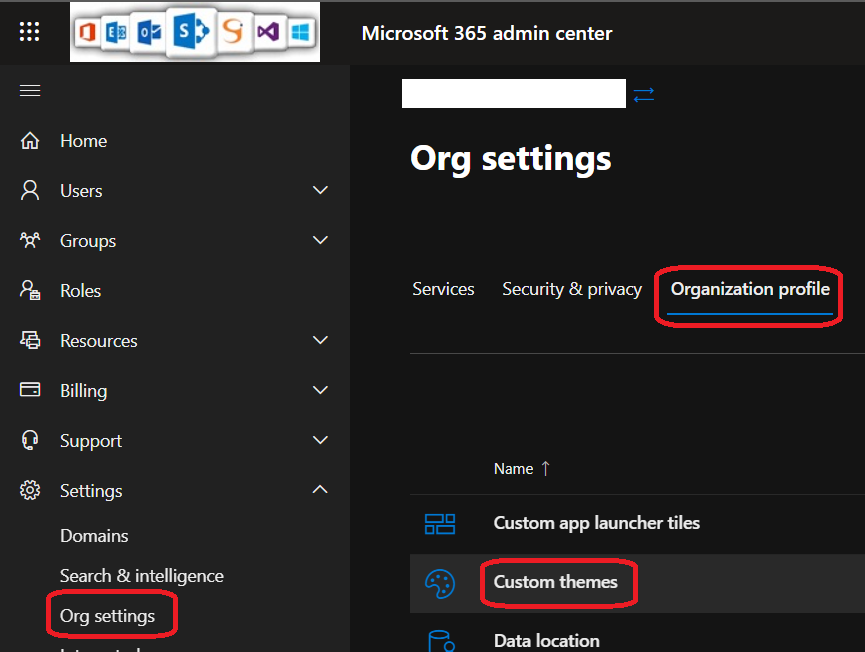Image resolution: width=865 pixels, height=652 pixels.
Task: Sort list by Name column header
Action: pos(513,469)
